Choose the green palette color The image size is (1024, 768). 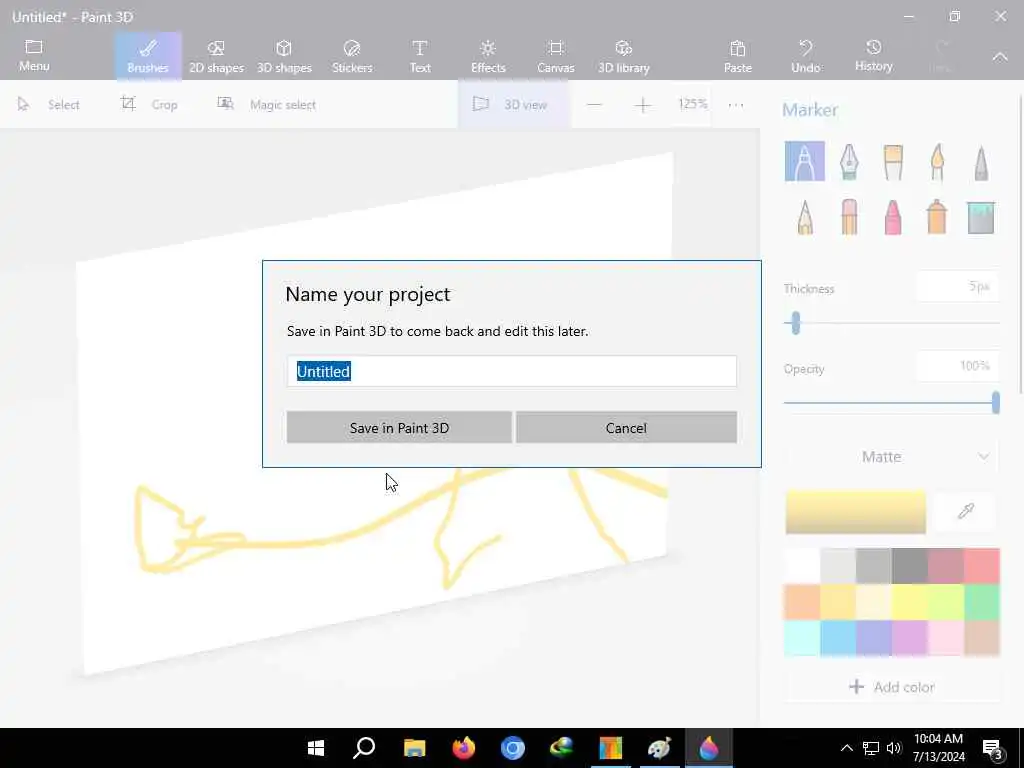982,601
